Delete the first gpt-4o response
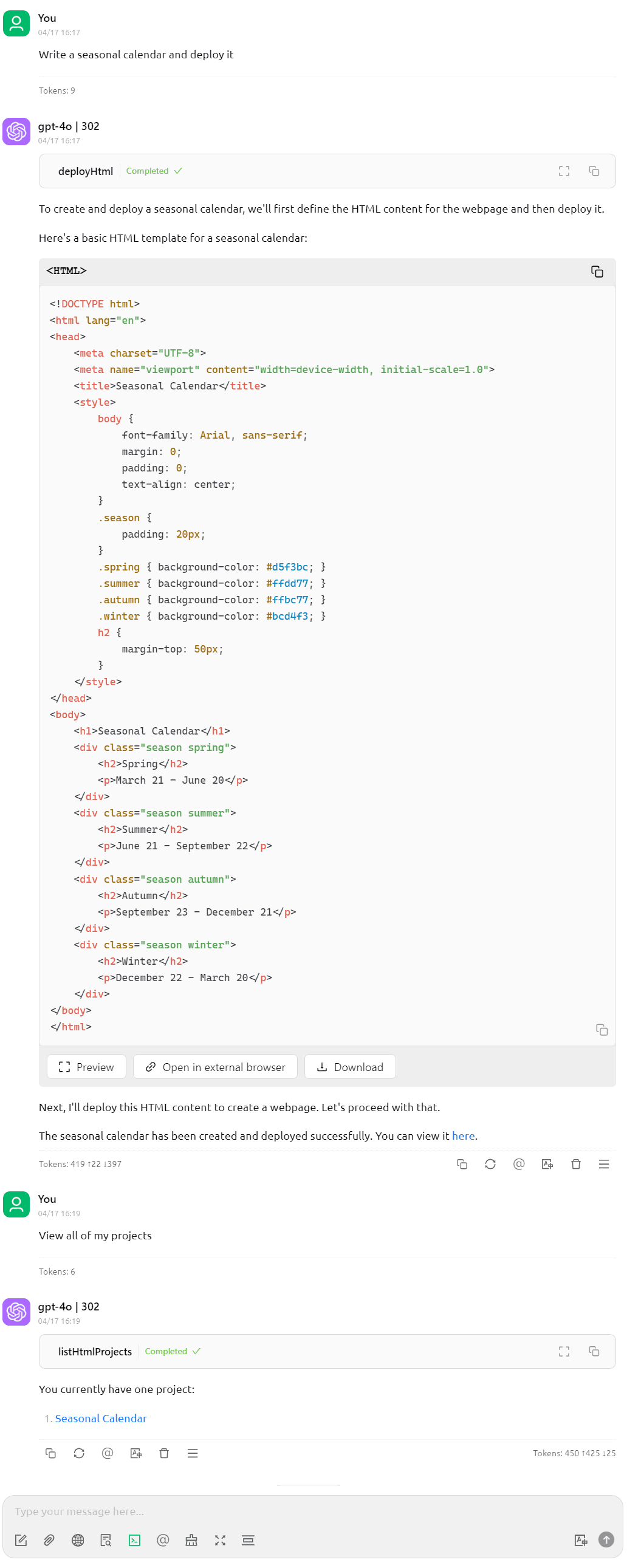627x1568 pixels. point(575,1165)
